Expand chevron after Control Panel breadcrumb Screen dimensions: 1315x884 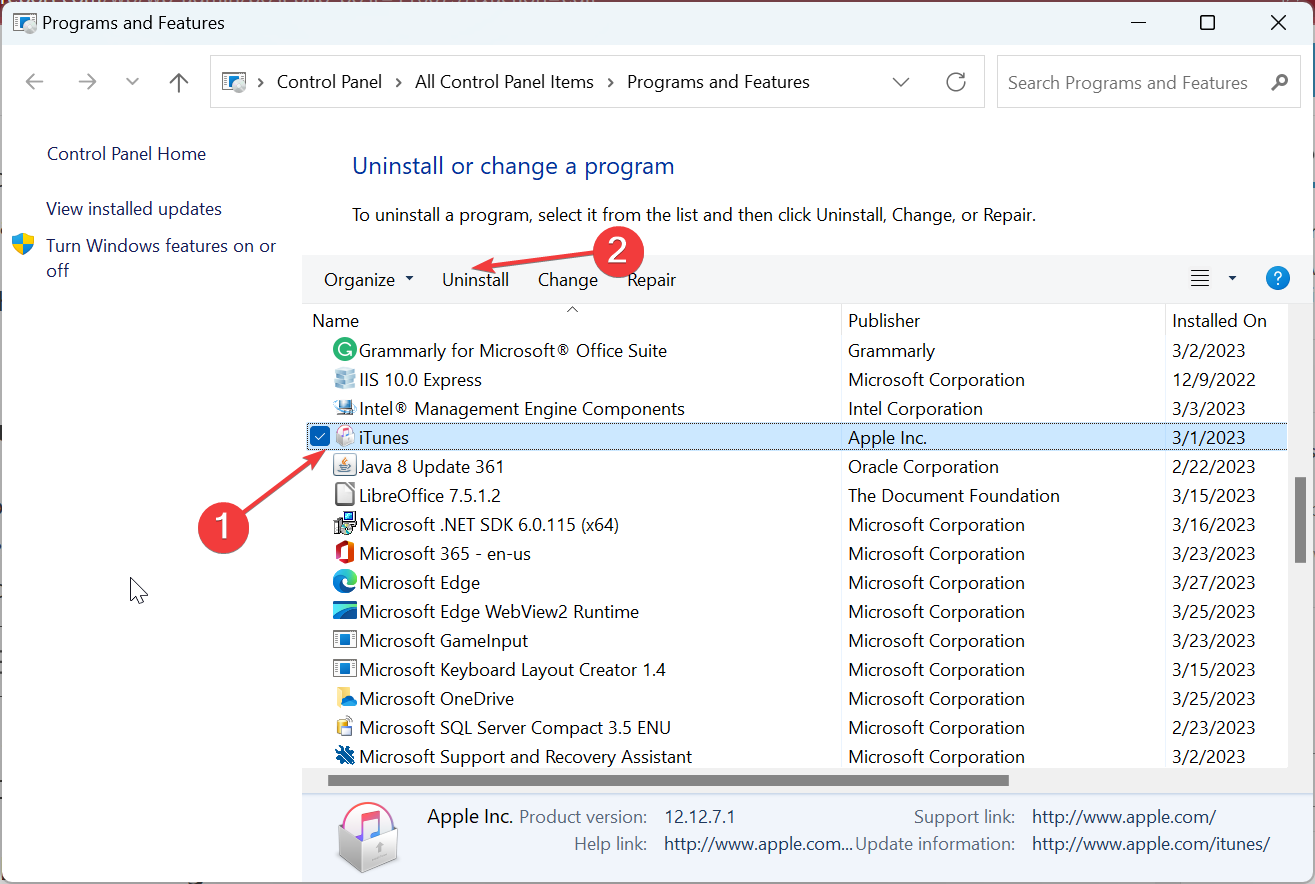pyautogui.click(x=399, y=82)
